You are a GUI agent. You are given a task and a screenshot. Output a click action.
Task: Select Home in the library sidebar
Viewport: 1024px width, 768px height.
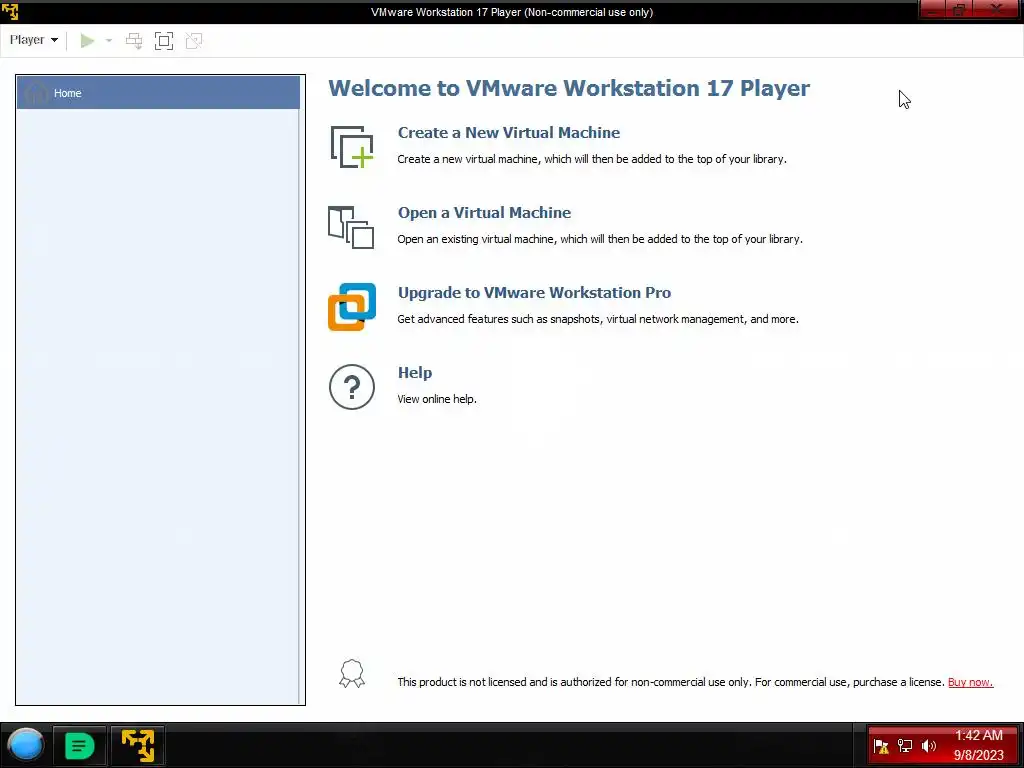tap(158, 93)
